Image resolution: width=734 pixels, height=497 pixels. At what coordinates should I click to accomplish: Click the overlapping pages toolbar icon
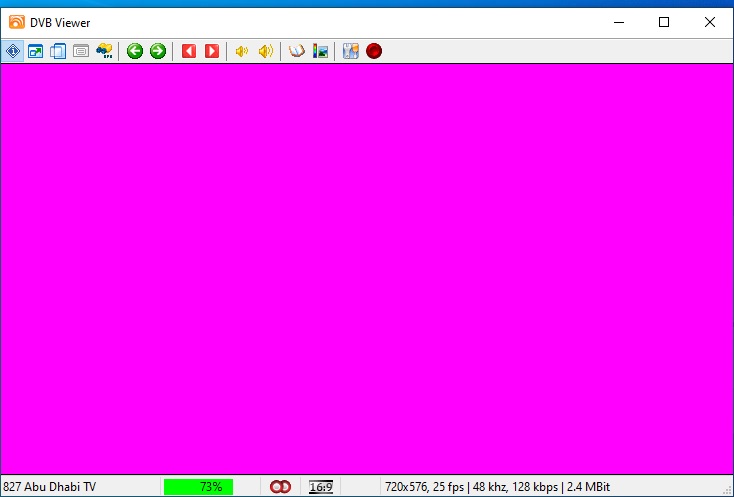coord(58,51)
